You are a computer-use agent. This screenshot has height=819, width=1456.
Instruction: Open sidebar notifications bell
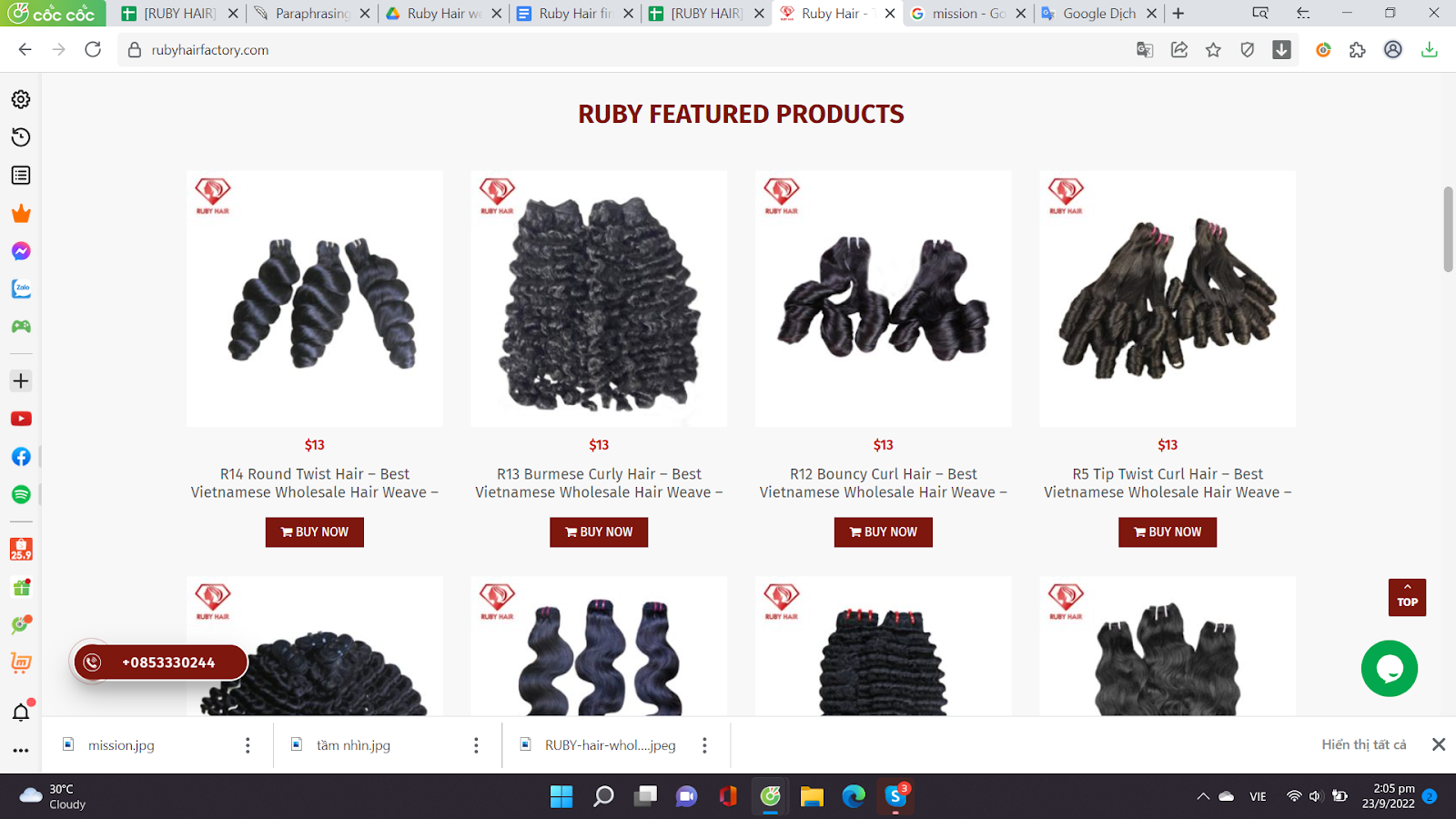pyautogui.click(x=21, y=712)
